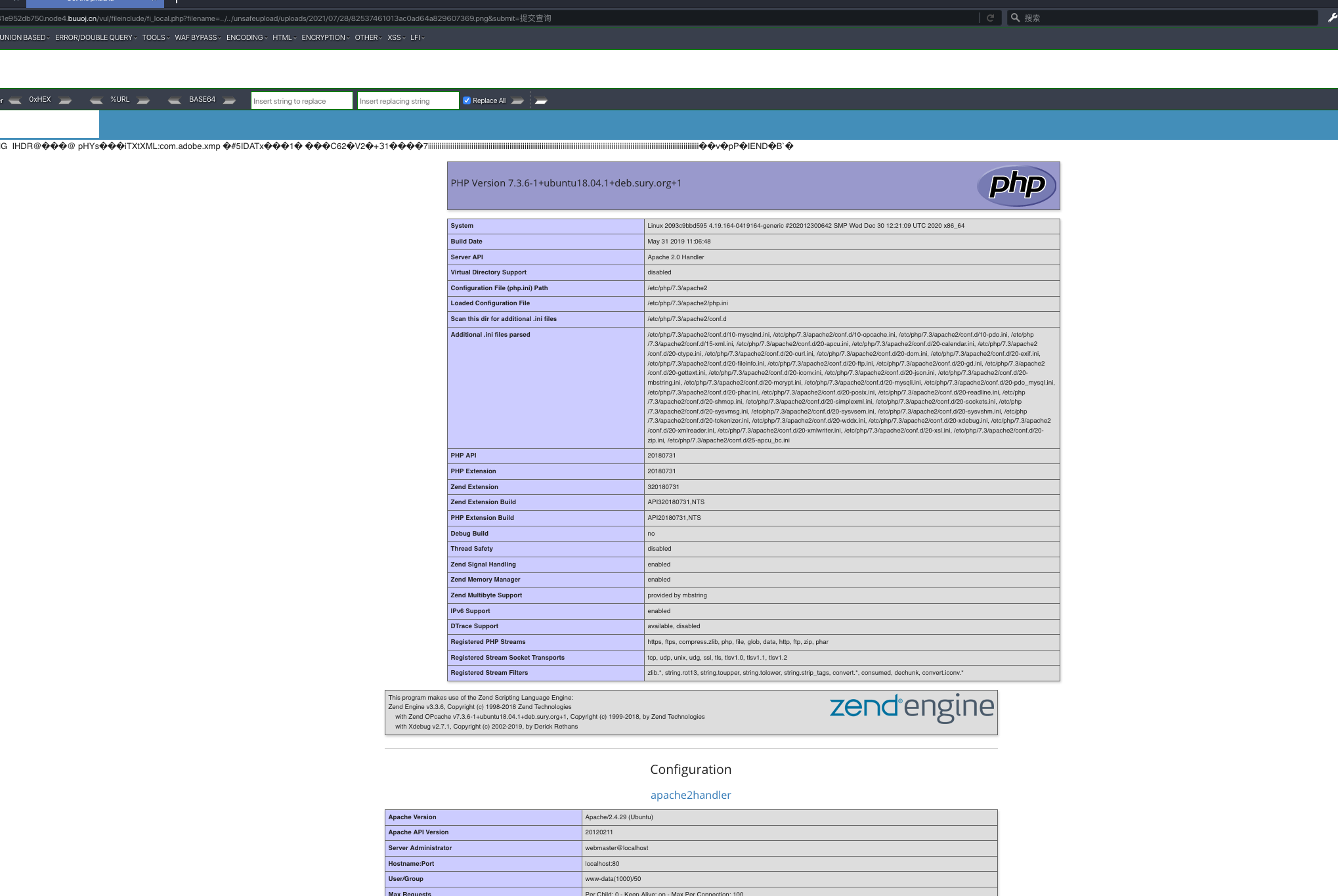Click the System row label
Image resolution: width=1338 pixels, height=896 pixels.
462,226
